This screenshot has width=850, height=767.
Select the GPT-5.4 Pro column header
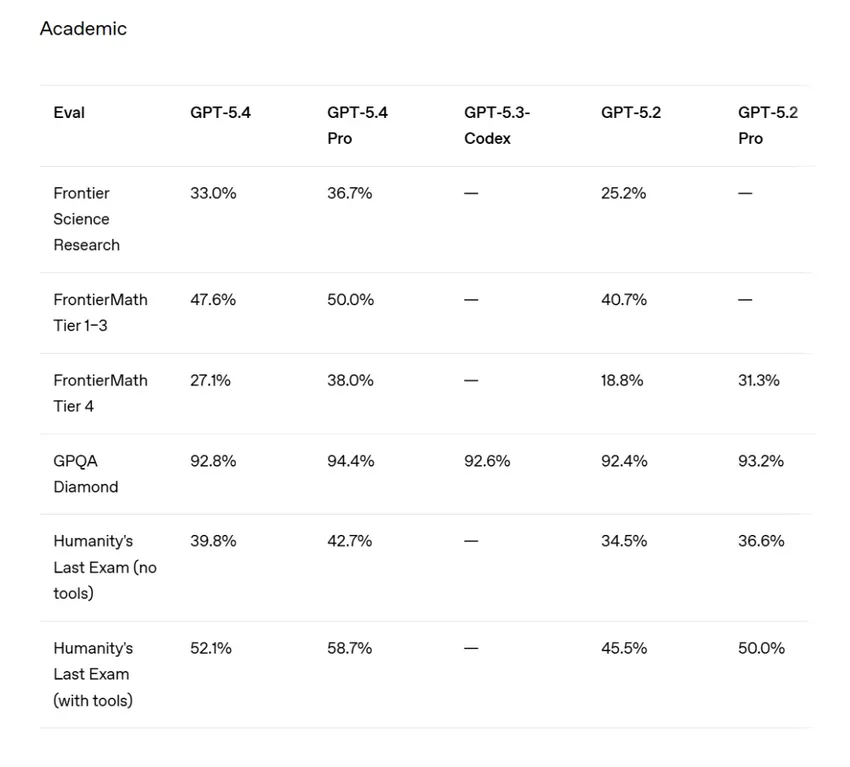[x=357, y=125]
